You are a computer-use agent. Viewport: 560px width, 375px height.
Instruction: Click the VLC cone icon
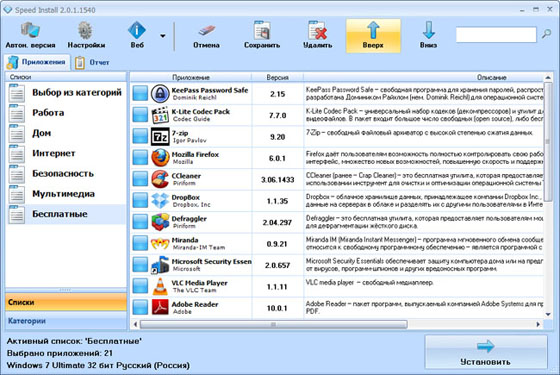(160, 286)
